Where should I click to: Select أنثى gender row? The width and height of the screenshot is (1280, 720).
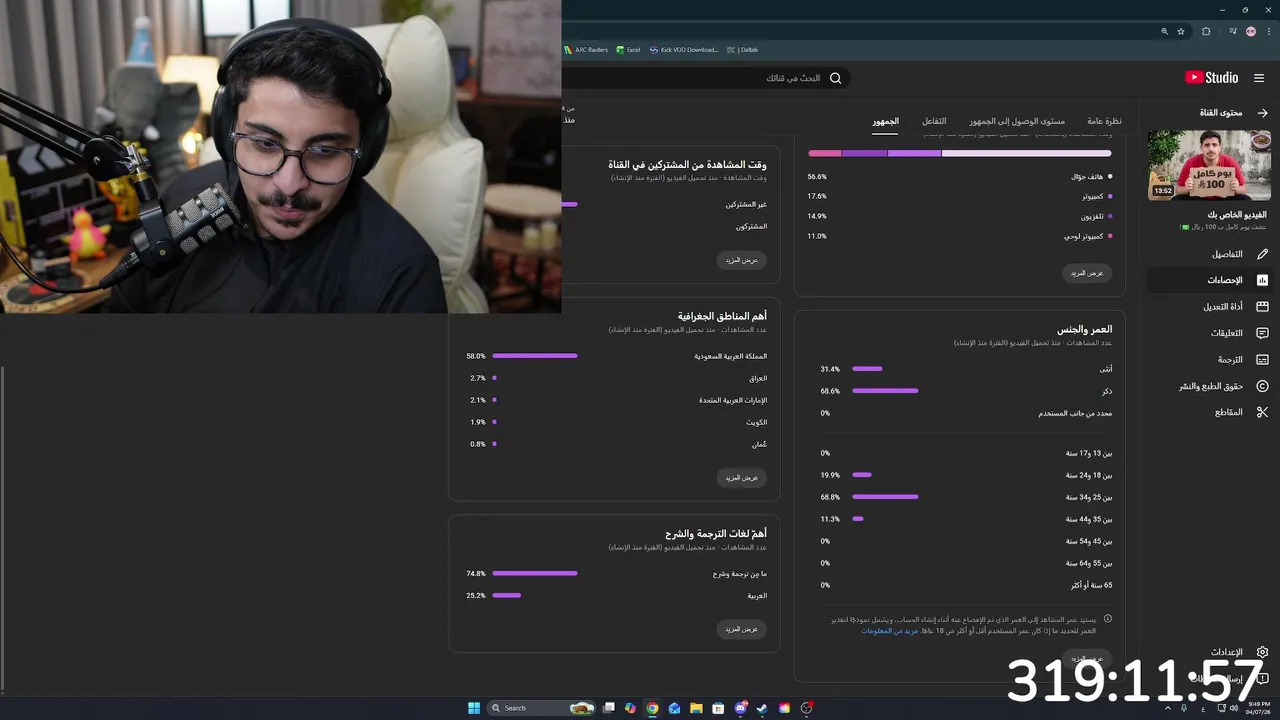[x=966, y=369]
